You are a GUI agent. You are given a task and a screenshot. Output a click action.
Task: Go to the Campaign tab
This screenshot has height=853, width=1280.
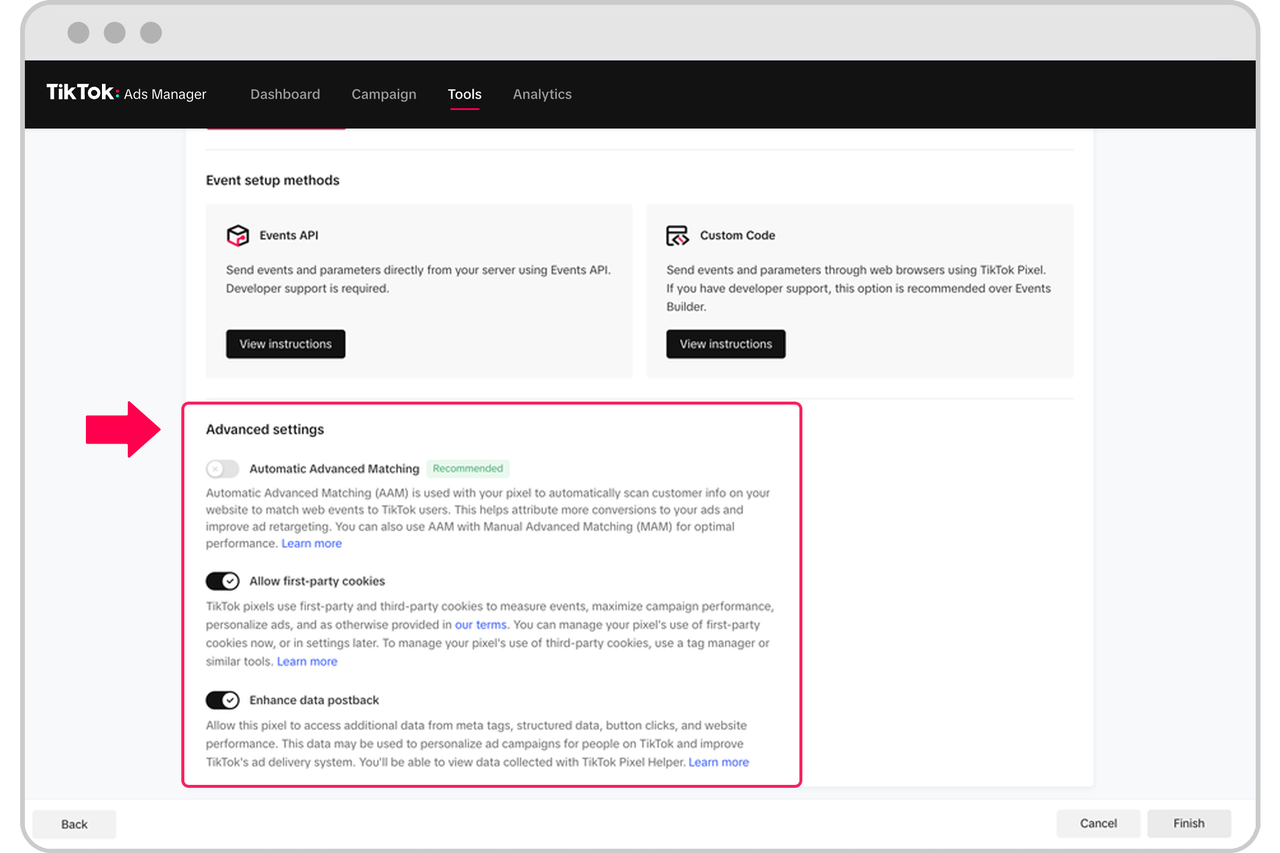pyautogui.click(x=384, y=94)
